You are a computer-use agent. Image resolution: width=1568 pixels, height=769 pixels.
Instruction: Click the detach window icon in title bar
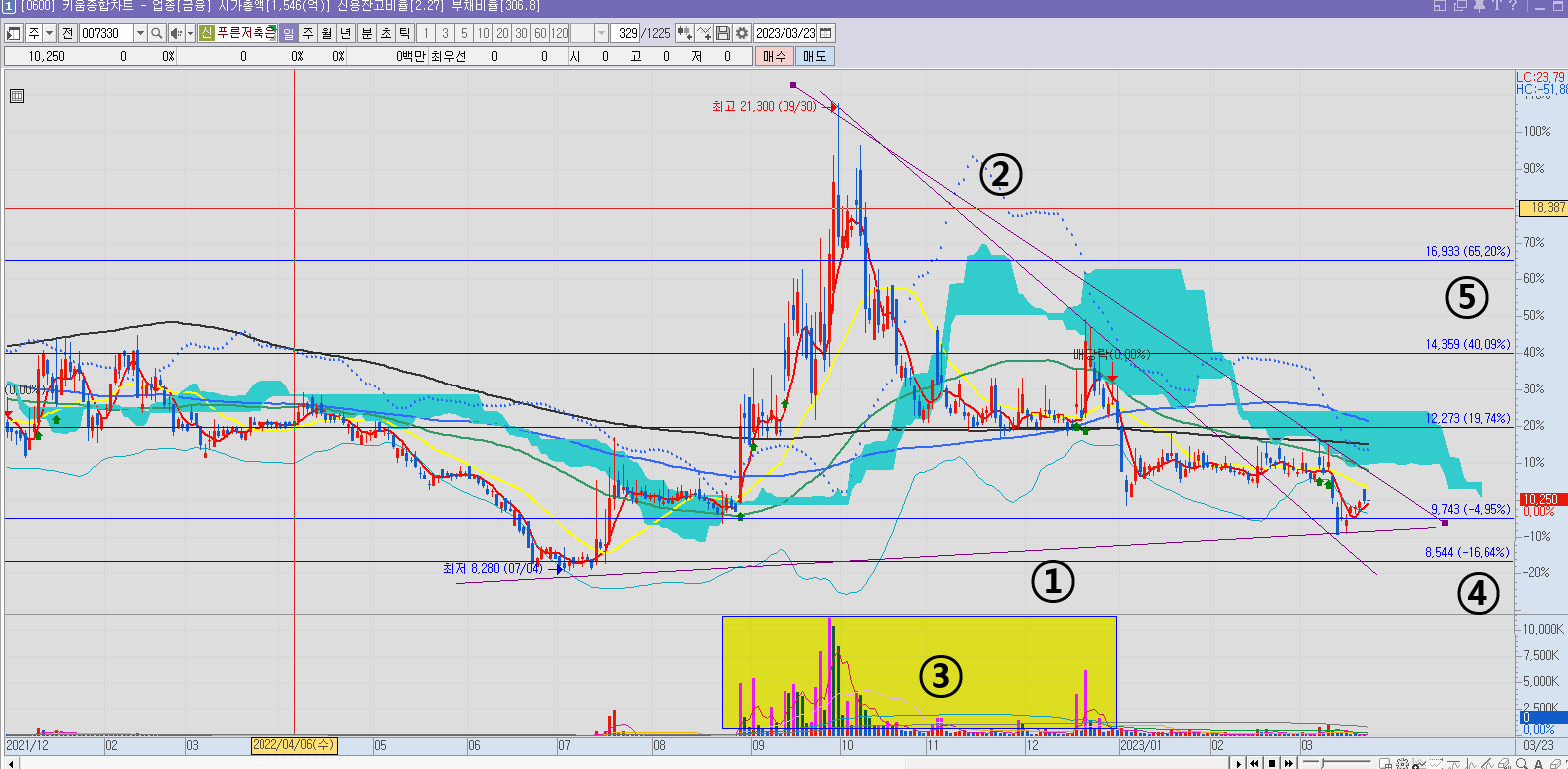(x=1459, y=6)
